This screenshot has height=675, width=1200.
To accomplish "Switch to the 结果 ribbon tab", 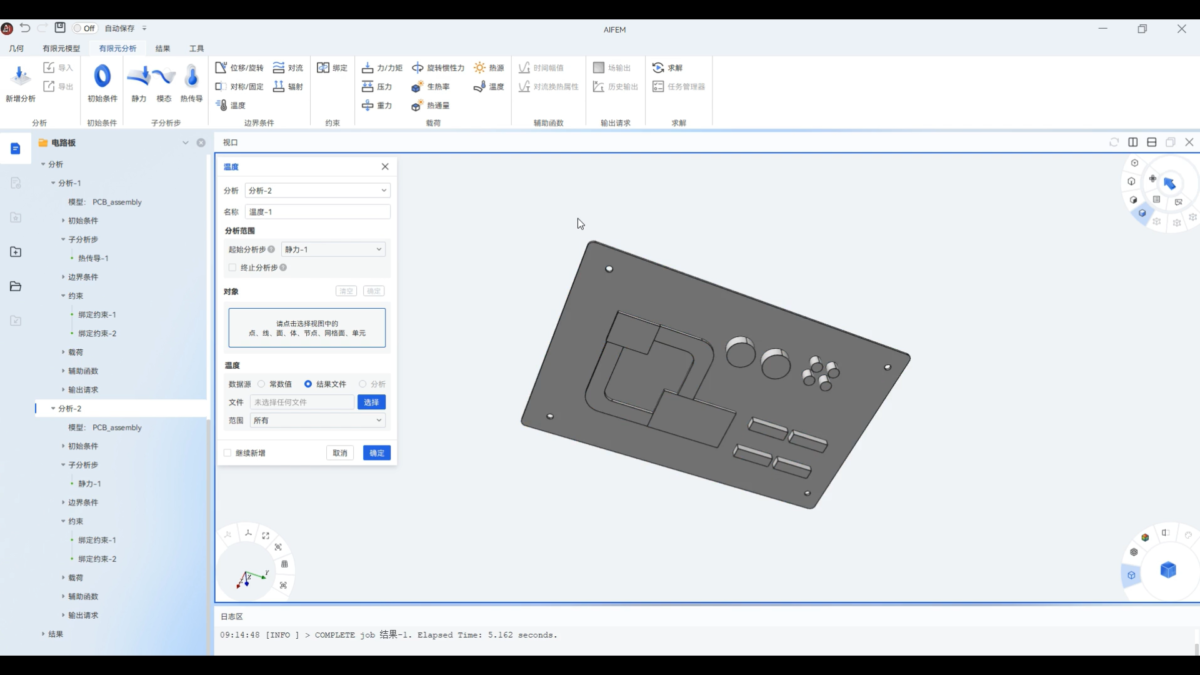I will (x=163, y=48).
